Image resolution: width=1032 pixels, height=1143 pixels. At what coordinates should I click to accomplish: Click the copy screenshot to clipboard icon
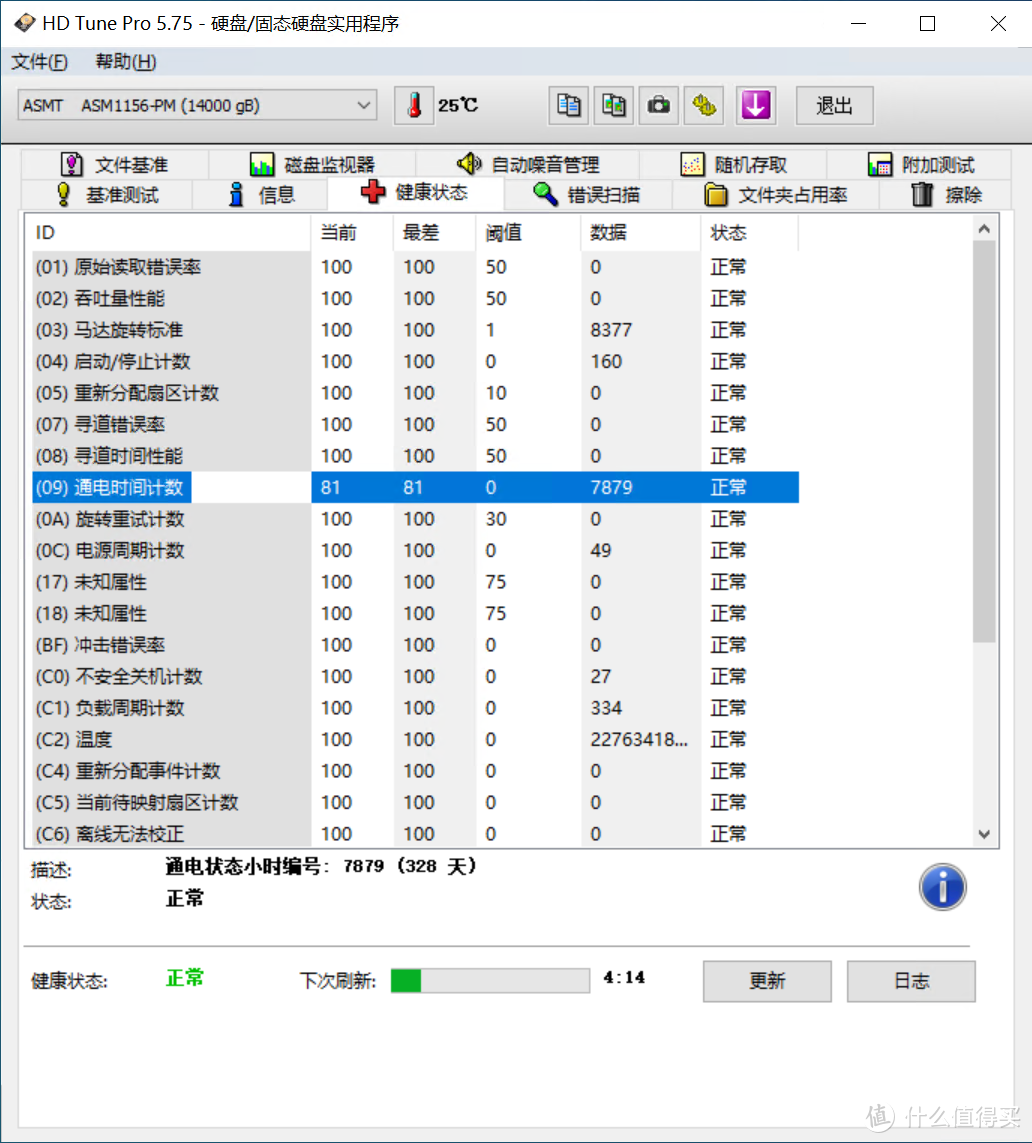tap(614, 105)
